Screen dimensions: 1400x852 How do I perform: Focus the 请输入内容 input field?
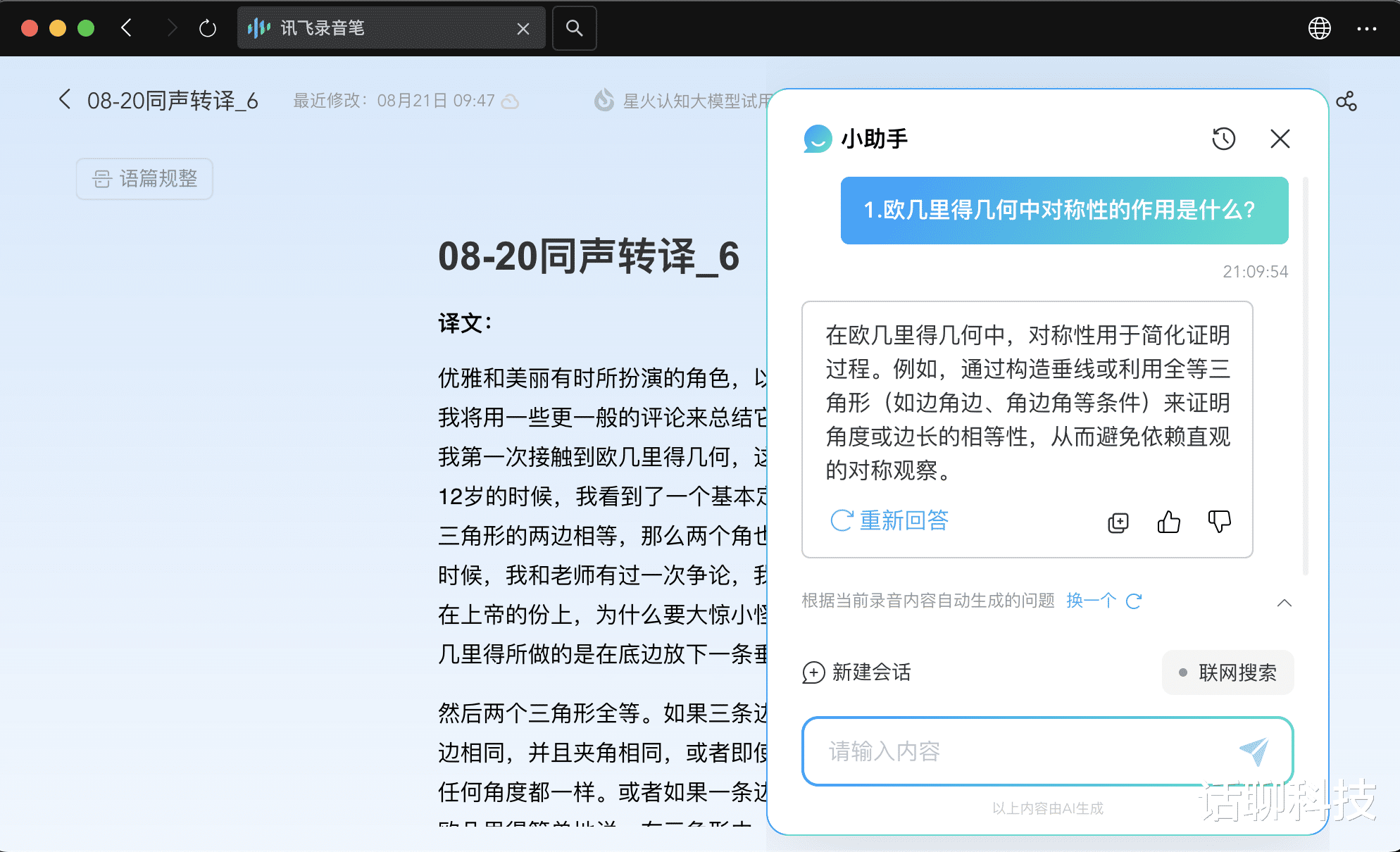[1014, 751]
